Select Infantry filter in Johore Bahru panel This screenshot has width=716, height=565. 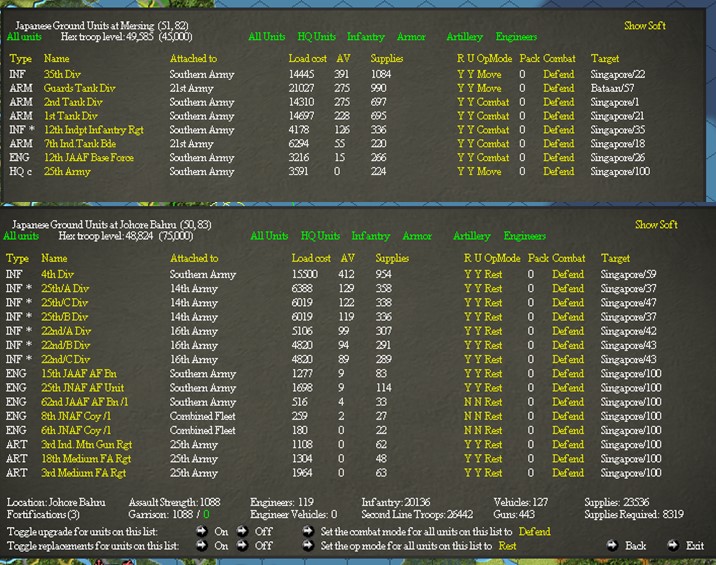click(370, 236)
